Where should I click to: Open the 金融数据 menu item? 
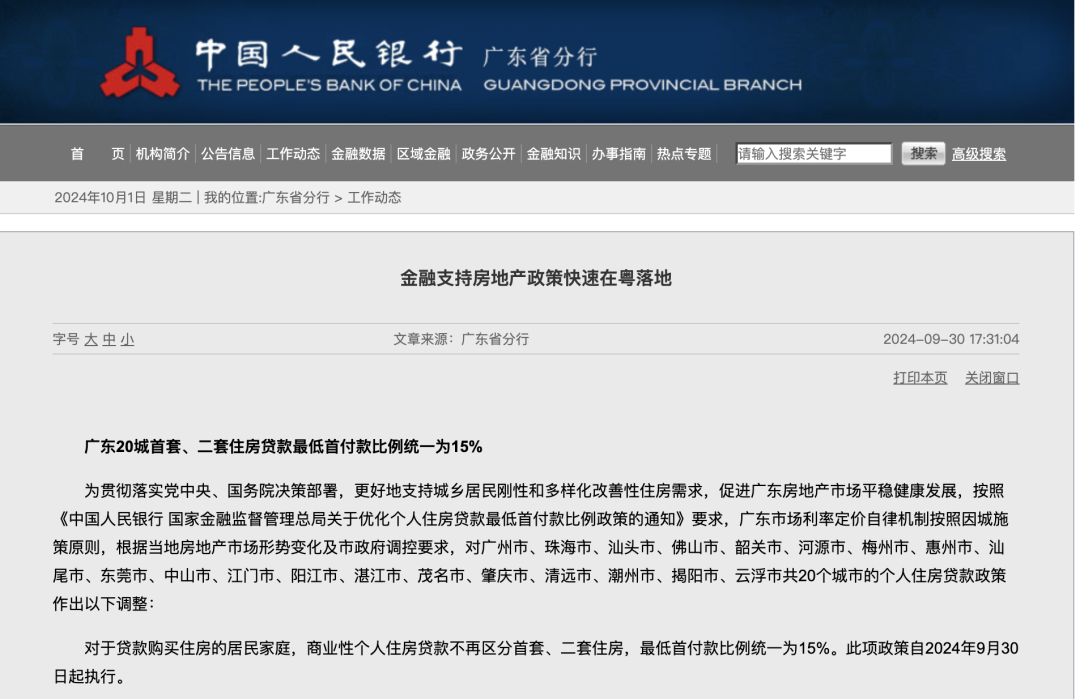click(358, 154)
